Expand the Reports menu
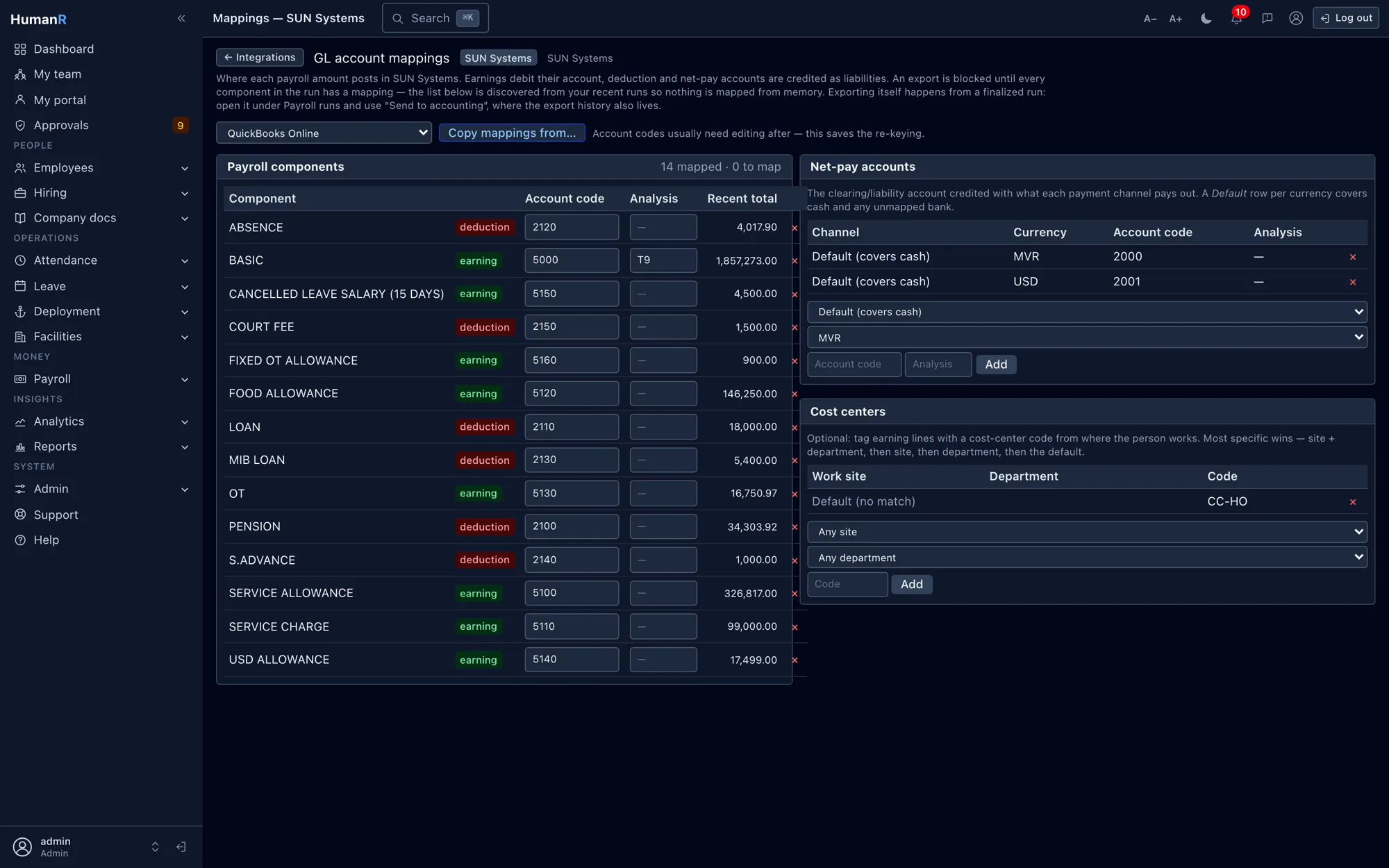This screenshot has height=868, width=1389. (x=101, y=446)
